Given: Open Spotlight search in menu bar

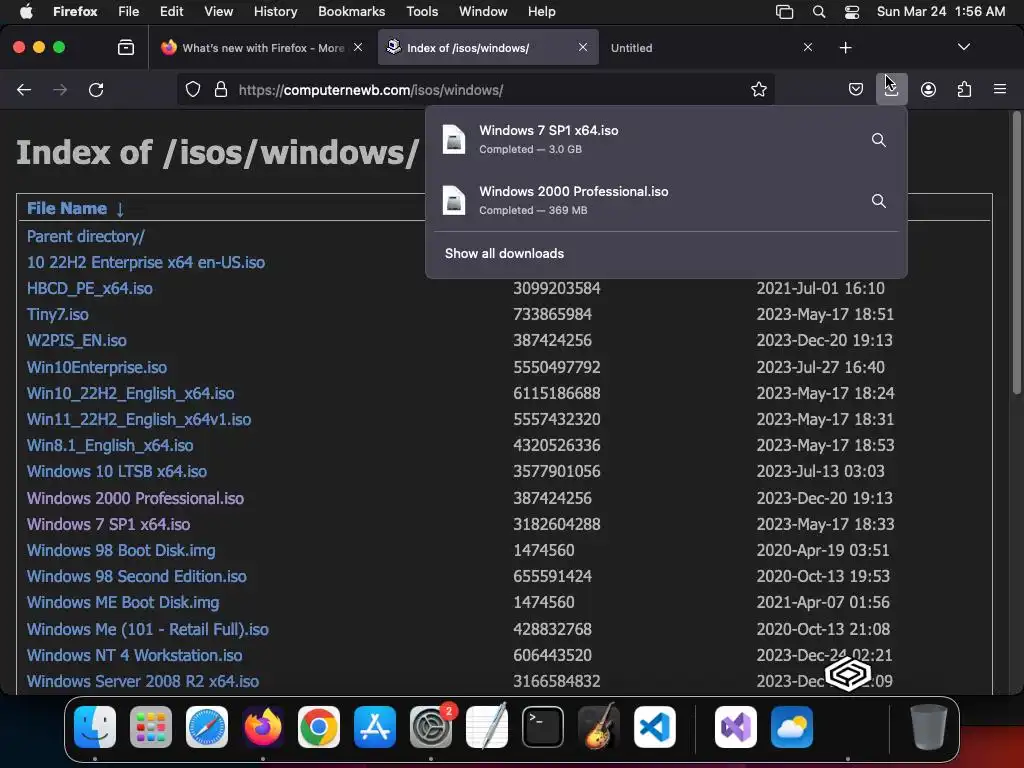Looking at the screenshot, I should point(819,12).
